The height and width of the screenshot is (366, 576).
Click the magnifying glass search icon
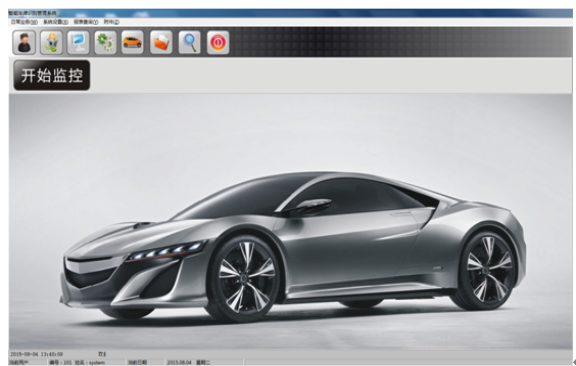tap(190, 42)
